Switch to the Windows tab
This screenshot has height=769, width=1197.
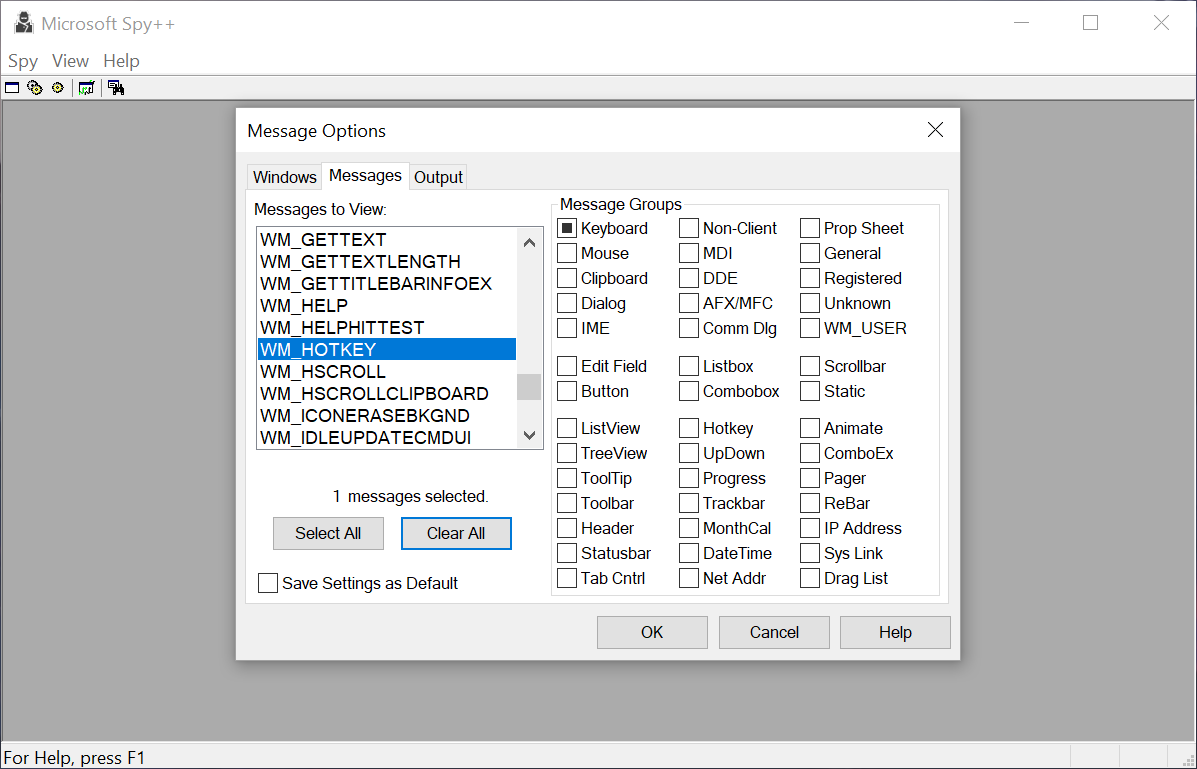point(285,177)
